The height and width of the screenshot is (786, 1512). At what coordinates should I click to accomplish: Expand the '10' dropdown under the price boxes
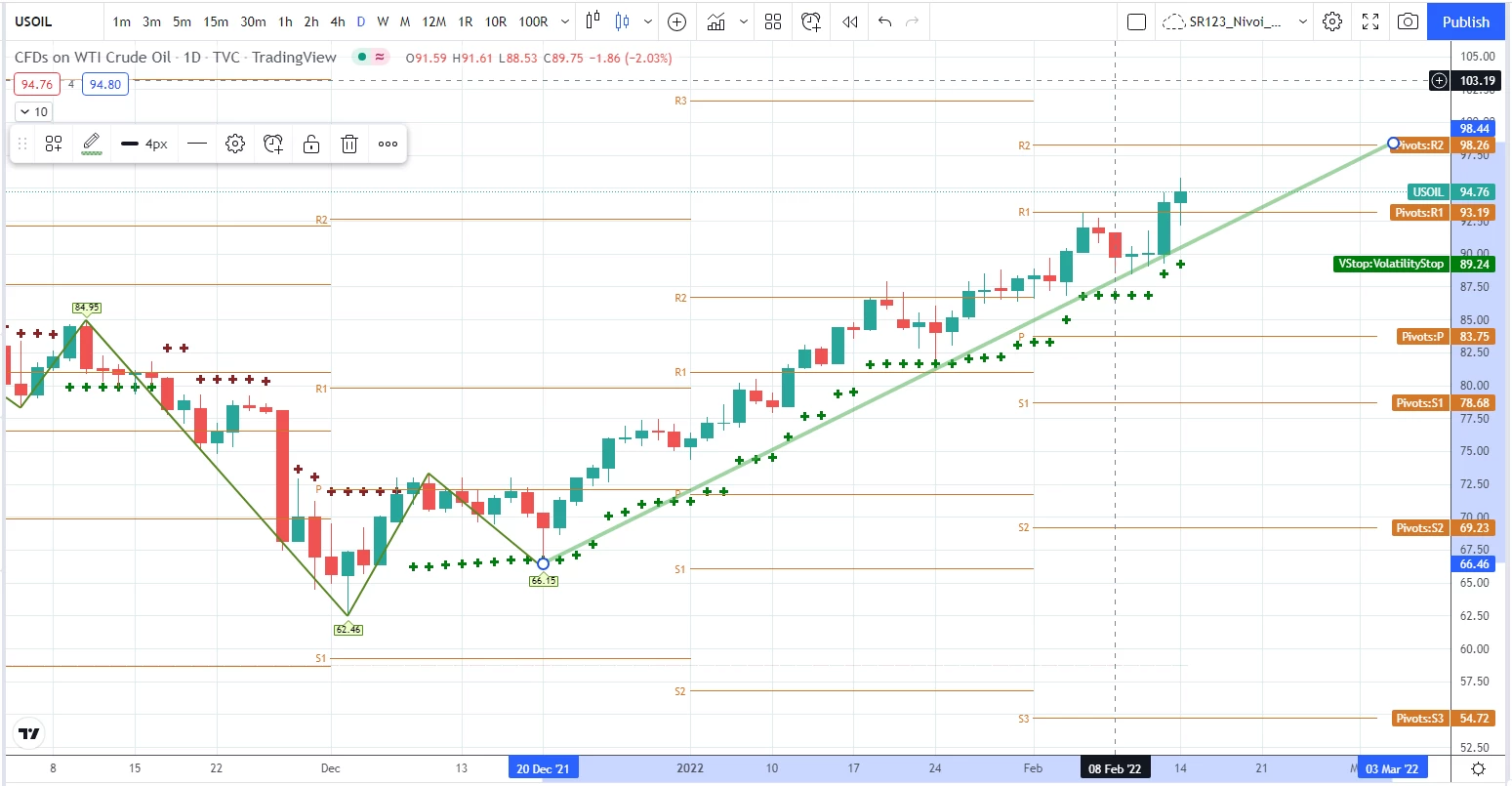coord(33,111)
